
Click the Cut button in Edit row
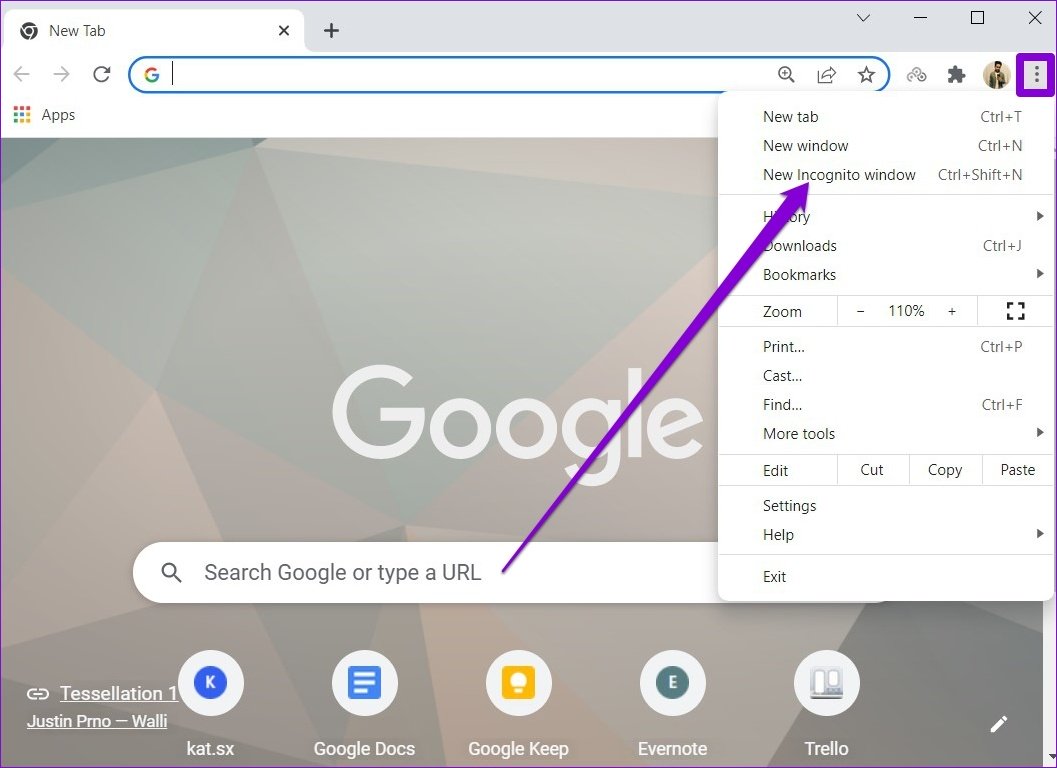click(x=872, y=470)
